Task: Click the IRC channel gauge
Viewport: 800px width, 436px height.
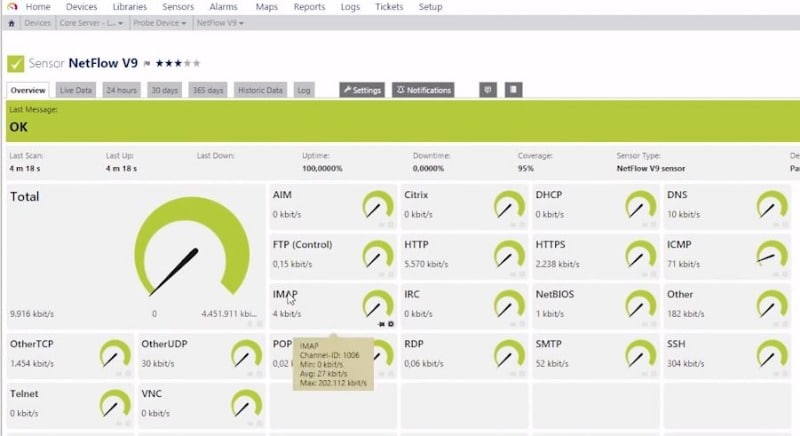Action: point(509,304)
